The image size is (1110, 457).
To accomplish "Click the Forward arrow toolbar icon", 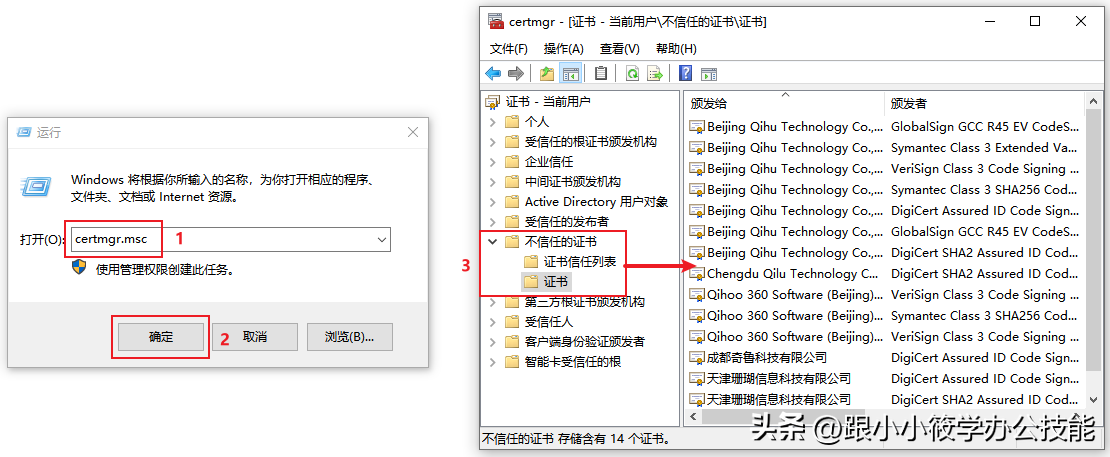I will 516,73.
